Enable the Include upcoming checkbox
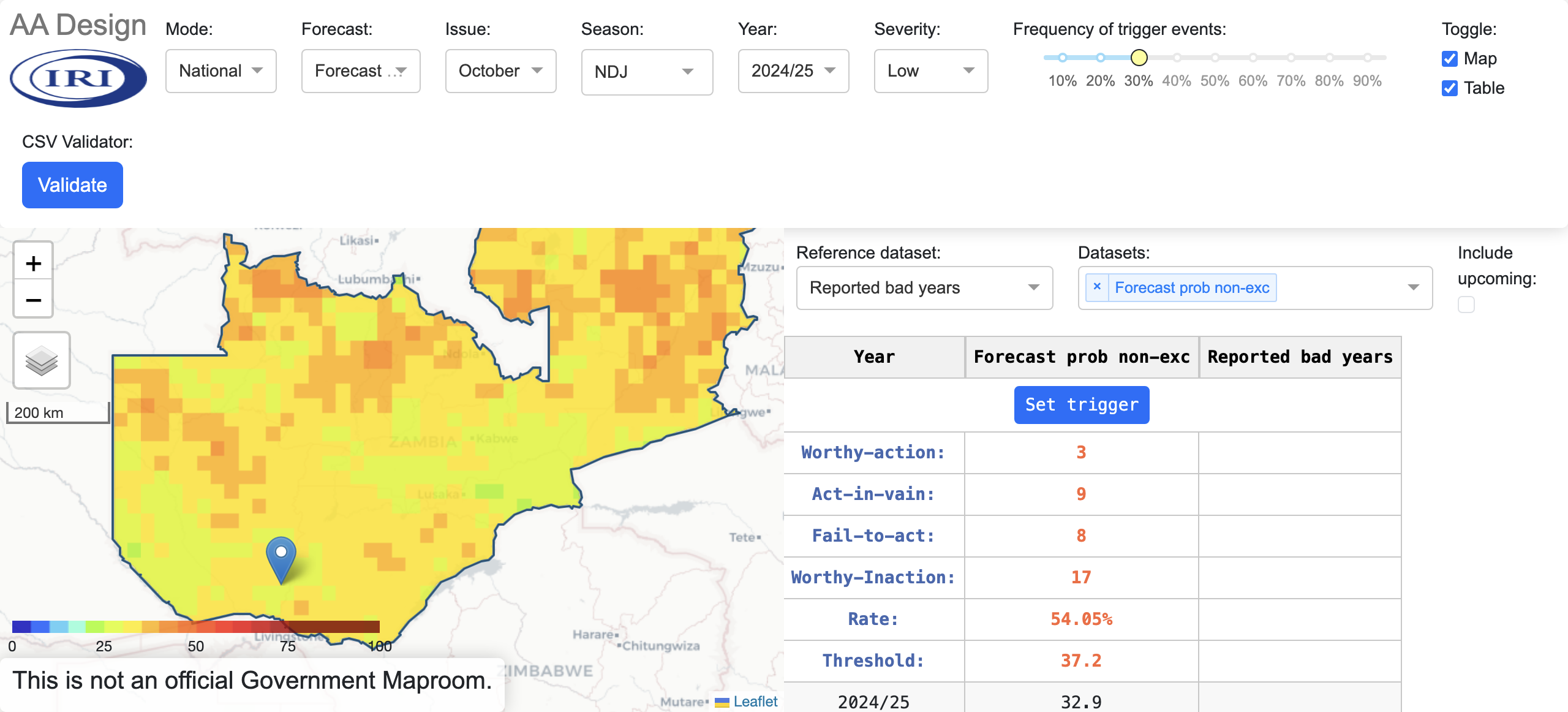 click(1466, 304)
